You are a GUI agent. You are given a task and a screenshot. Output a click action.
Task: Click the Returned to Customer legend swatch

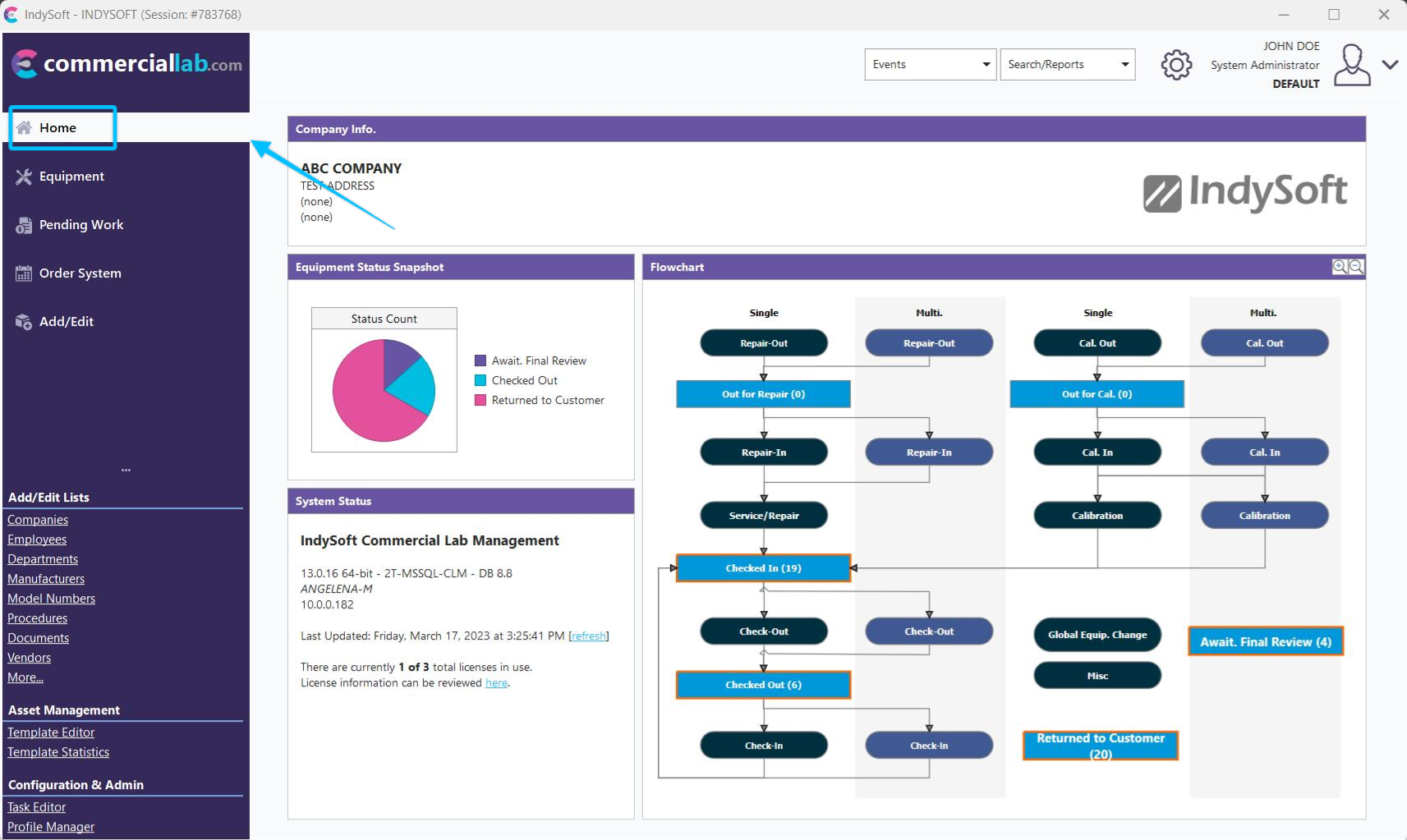click(480, 401)
